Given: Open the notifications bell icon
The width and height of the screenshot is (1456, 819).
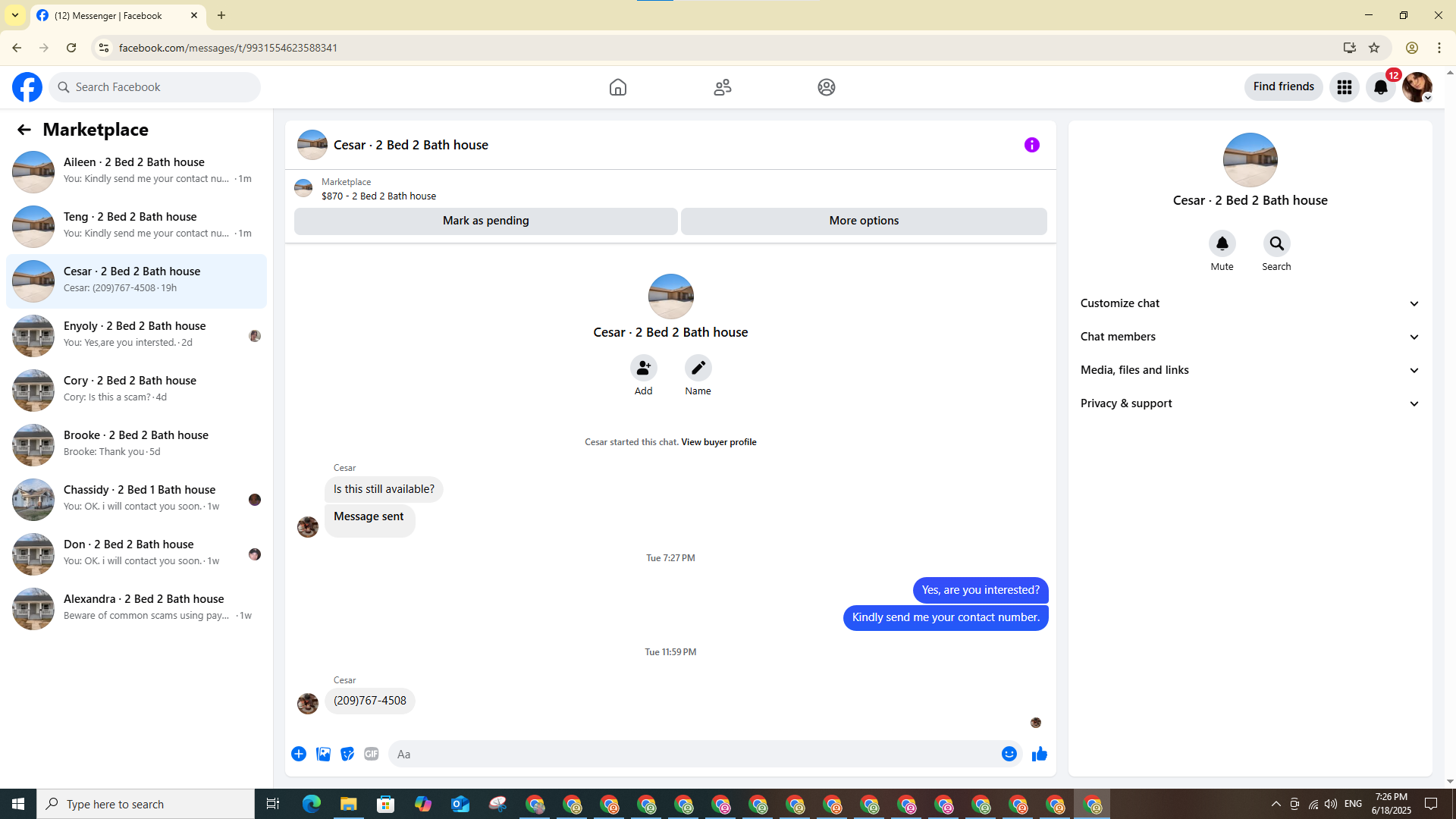Looking at the screenshot, I should point(1381,87).
